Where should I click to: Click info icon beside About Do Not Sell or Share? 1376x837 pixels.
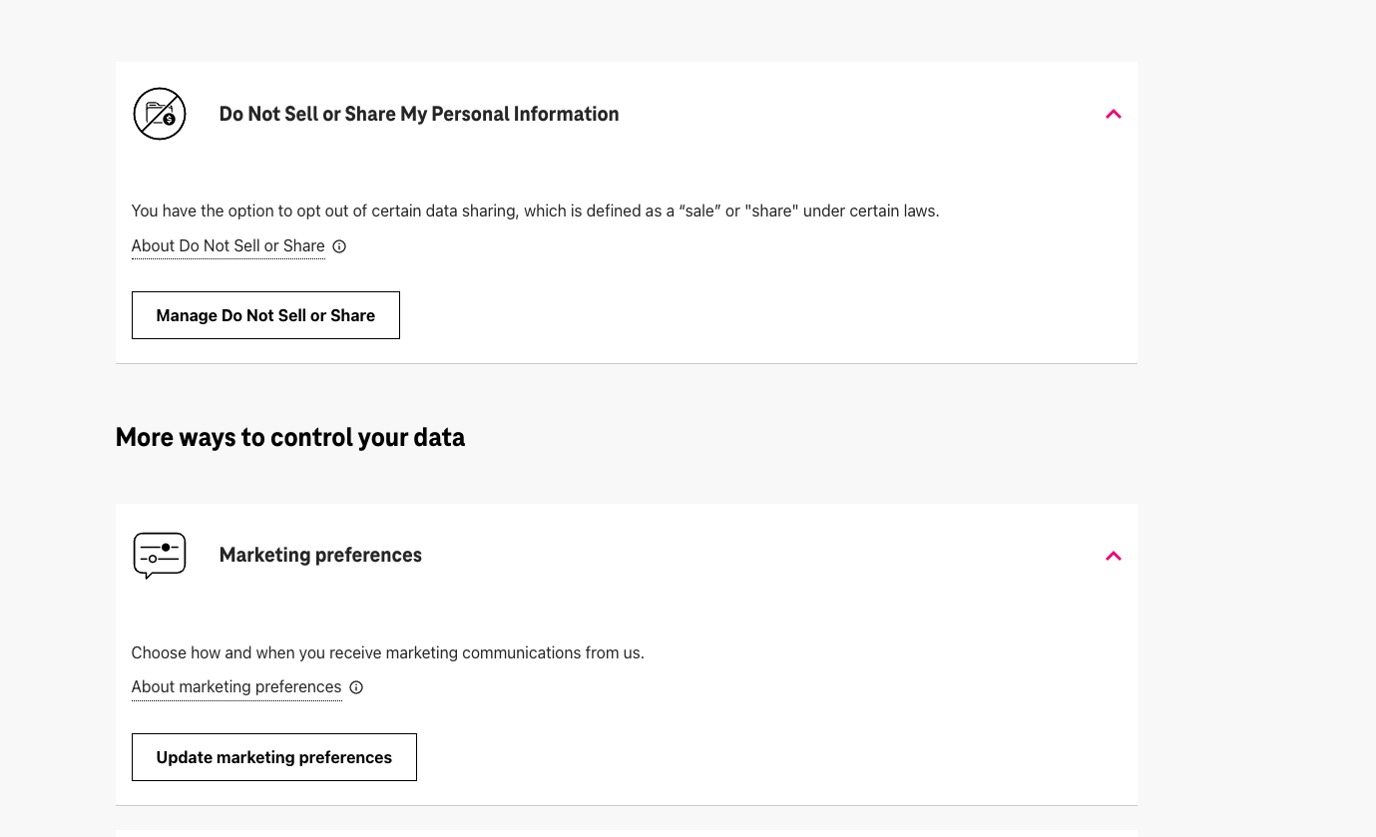pos(339,246)
